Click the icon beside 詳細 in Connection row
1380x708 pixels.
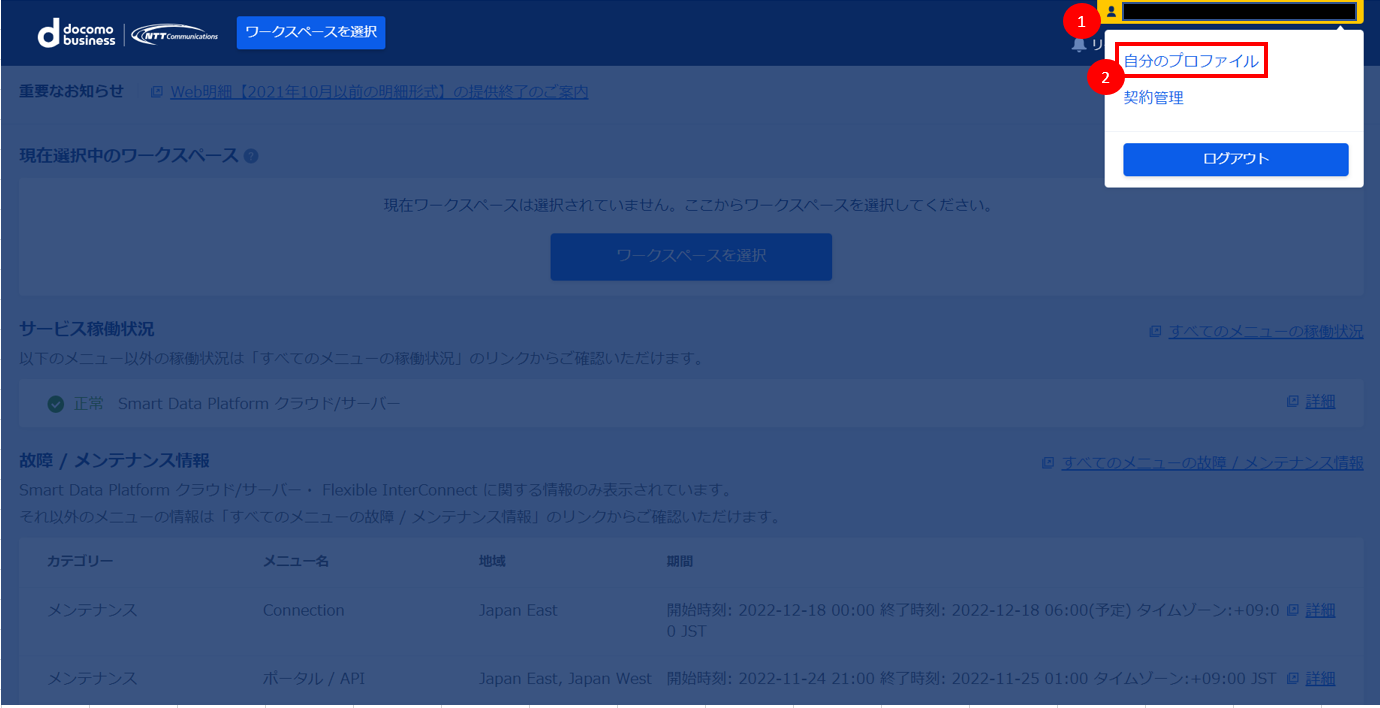pos(1293,610)
